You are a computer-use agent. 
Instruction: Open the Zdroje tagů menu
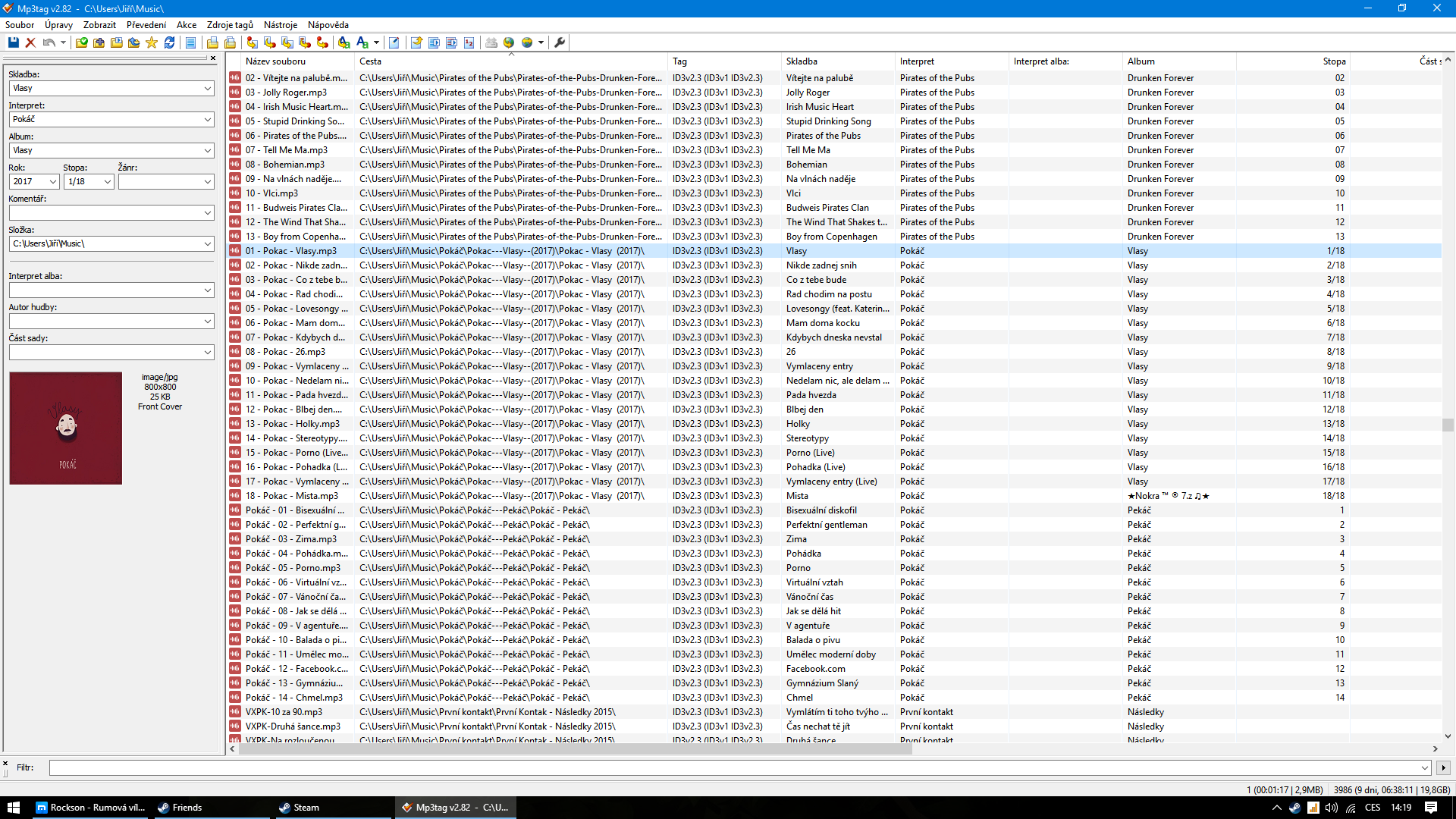tap(230, 25)
